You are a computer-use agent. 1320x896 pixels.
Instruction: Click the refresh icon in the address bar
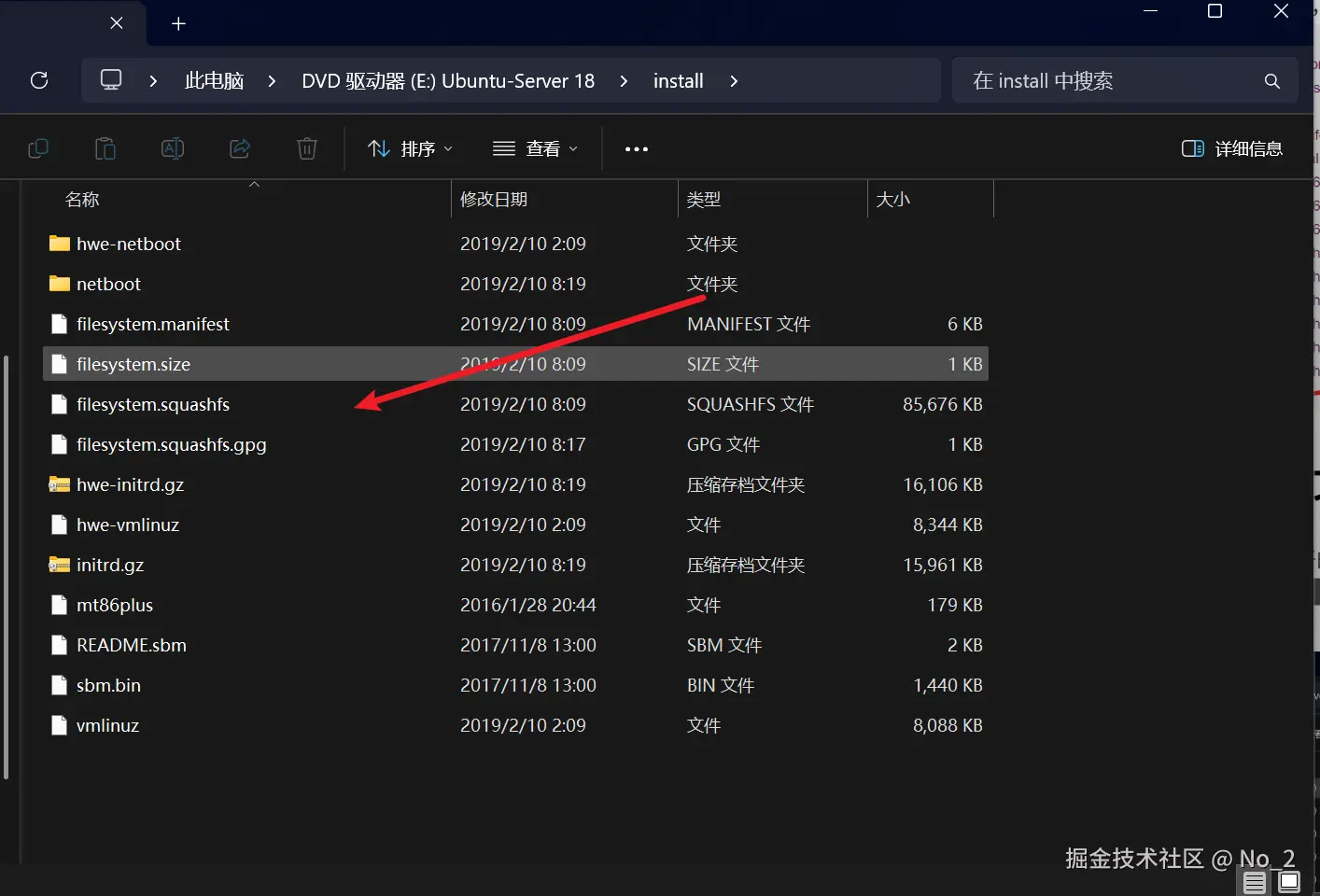[x=39, y=80]
